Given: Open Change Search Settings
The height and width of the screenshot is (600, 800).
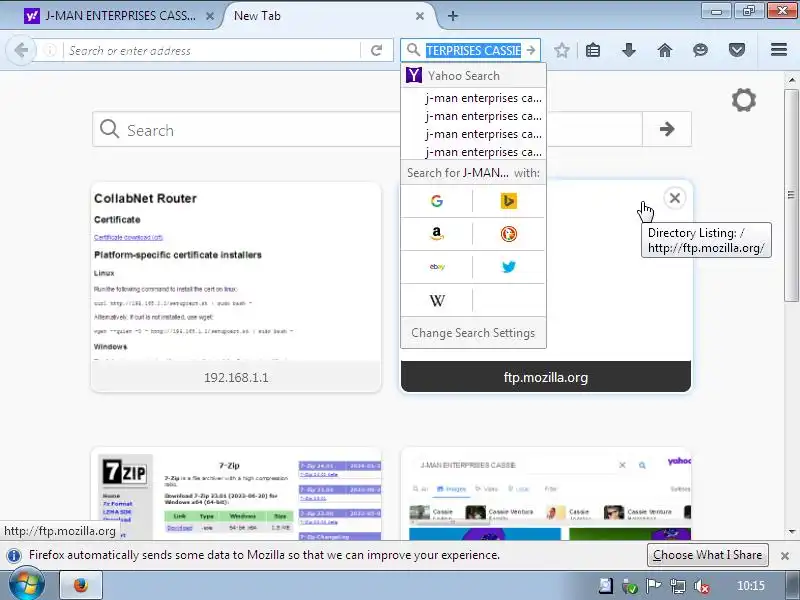Looking at the screenshot, I should pyautogui.click(x=473, y=333).
